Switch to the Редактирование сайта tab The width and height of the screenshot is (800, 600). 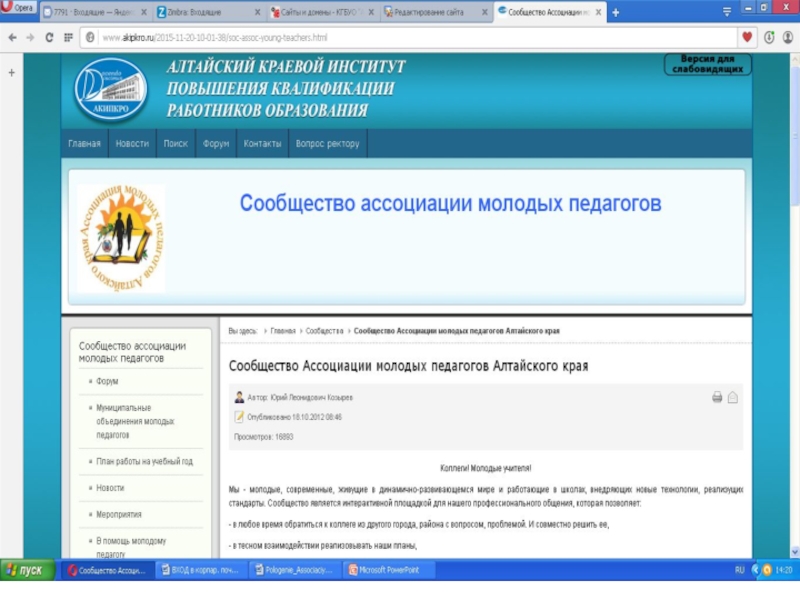pos(436,12)
